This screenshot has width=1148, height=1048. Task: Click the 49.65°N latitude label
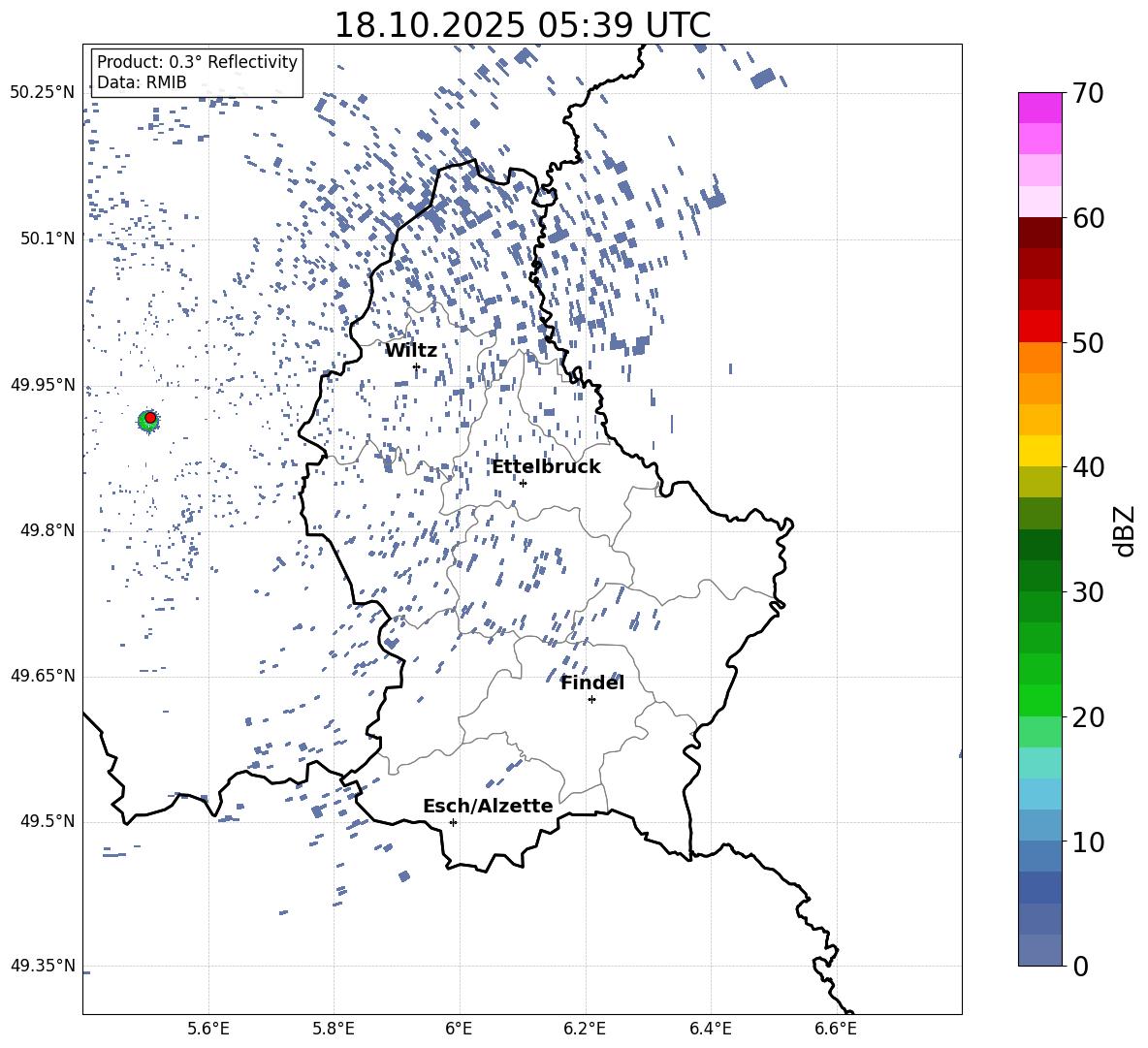point(43,675)
